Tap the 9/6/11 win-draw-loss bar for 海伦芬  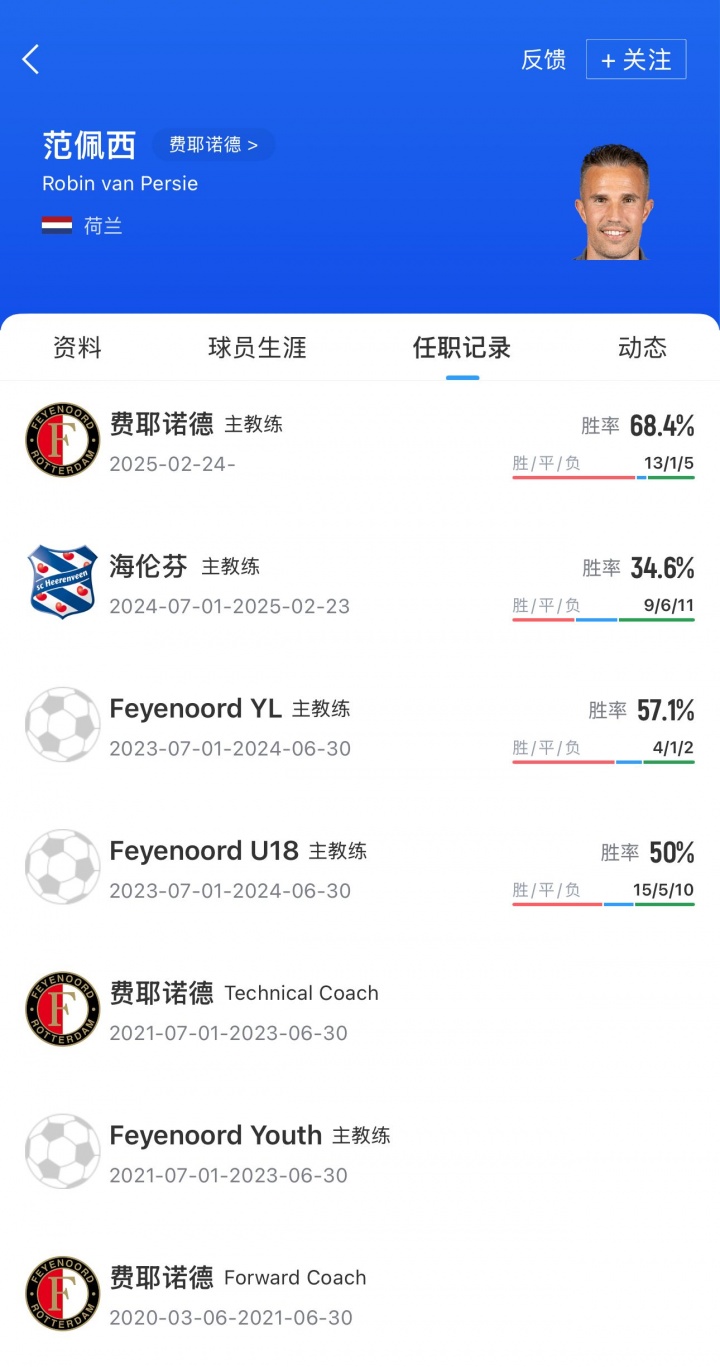[x=603, y=619]
